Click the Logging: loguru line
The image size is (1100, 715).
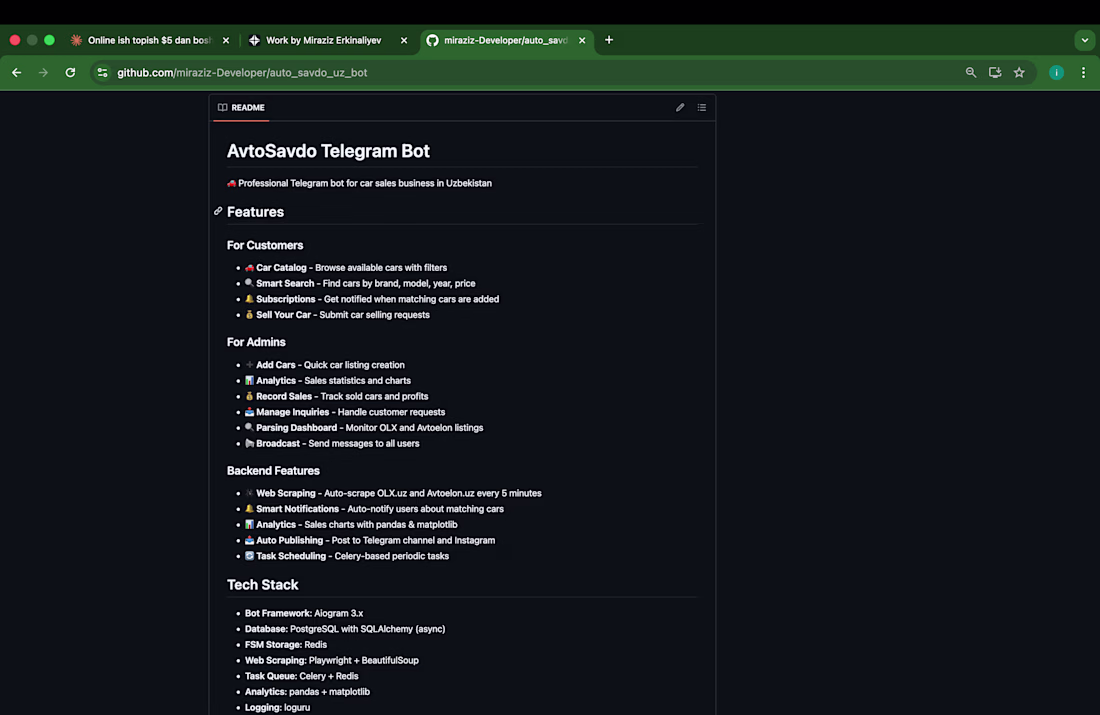coord(277,707)
